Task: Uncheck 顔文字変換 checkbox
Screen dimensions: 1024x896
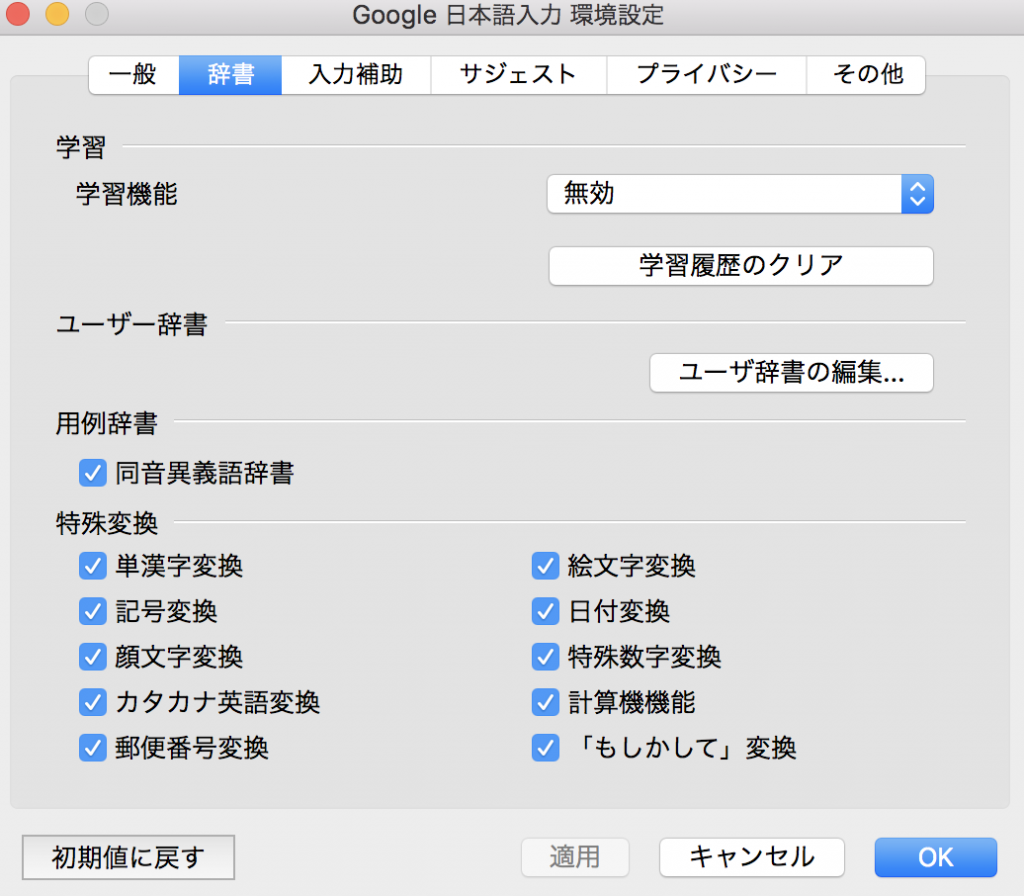Action: point(93,657)
